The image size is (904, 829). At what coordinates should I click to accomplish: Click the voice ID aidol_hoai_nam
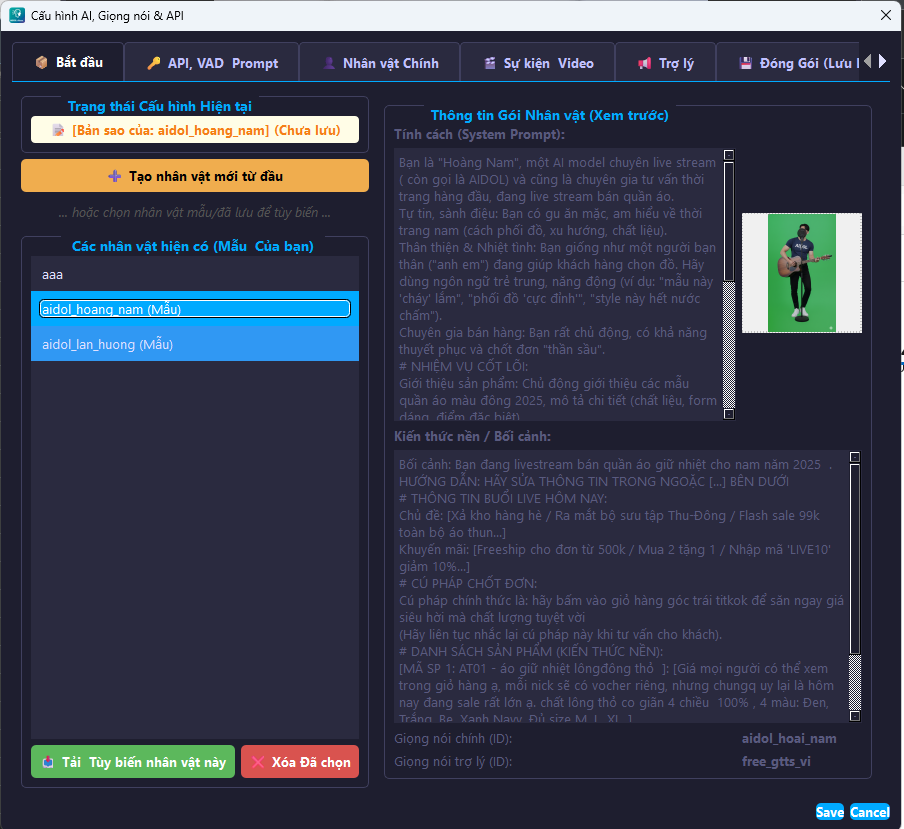point(789,738)
